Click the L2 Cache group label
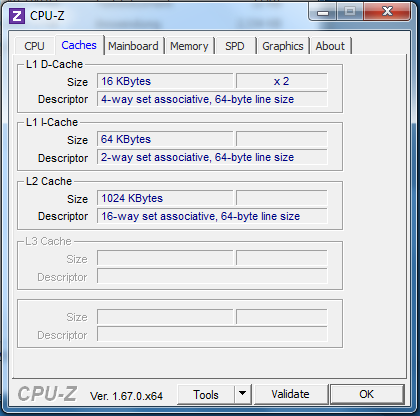420x416 pixels. [49, 181]
